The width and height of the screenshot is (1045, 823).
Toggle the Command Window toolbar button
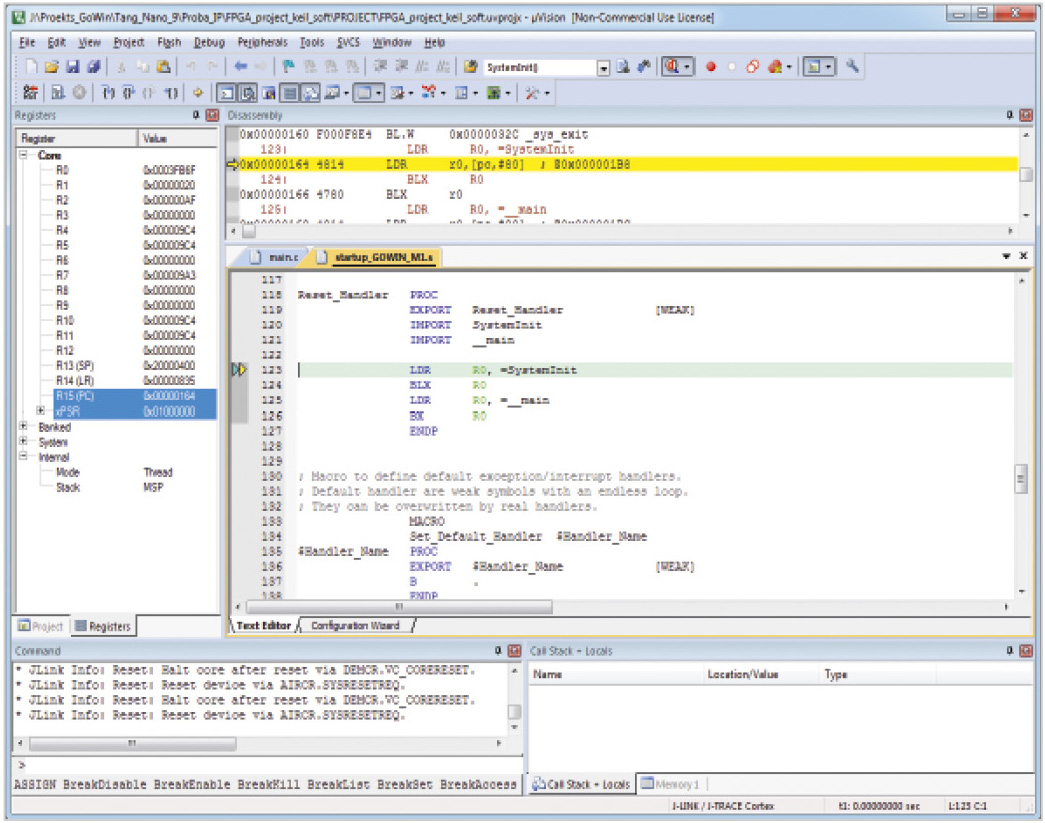[x=226, y=93]
